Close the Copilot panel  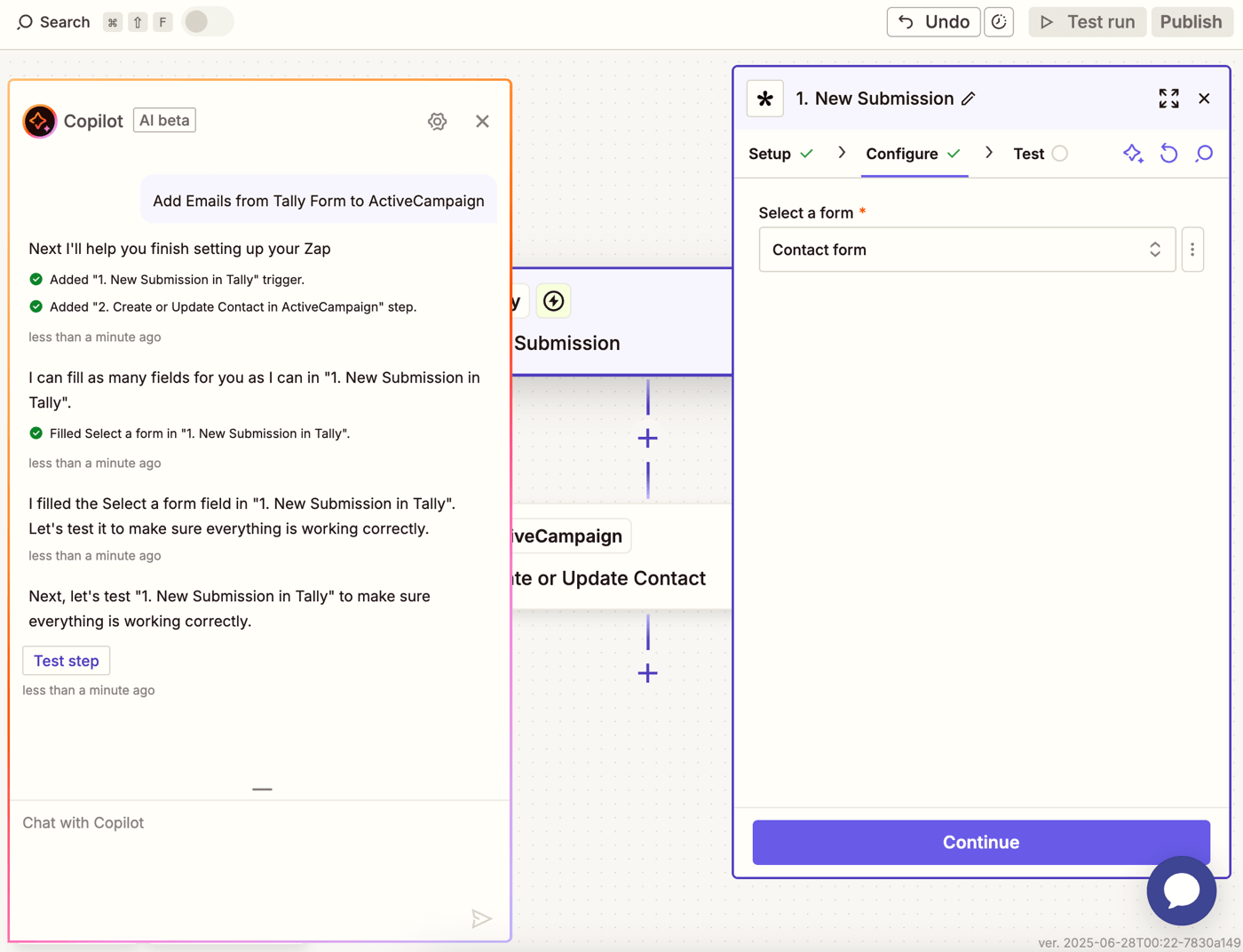coord(482,121)
